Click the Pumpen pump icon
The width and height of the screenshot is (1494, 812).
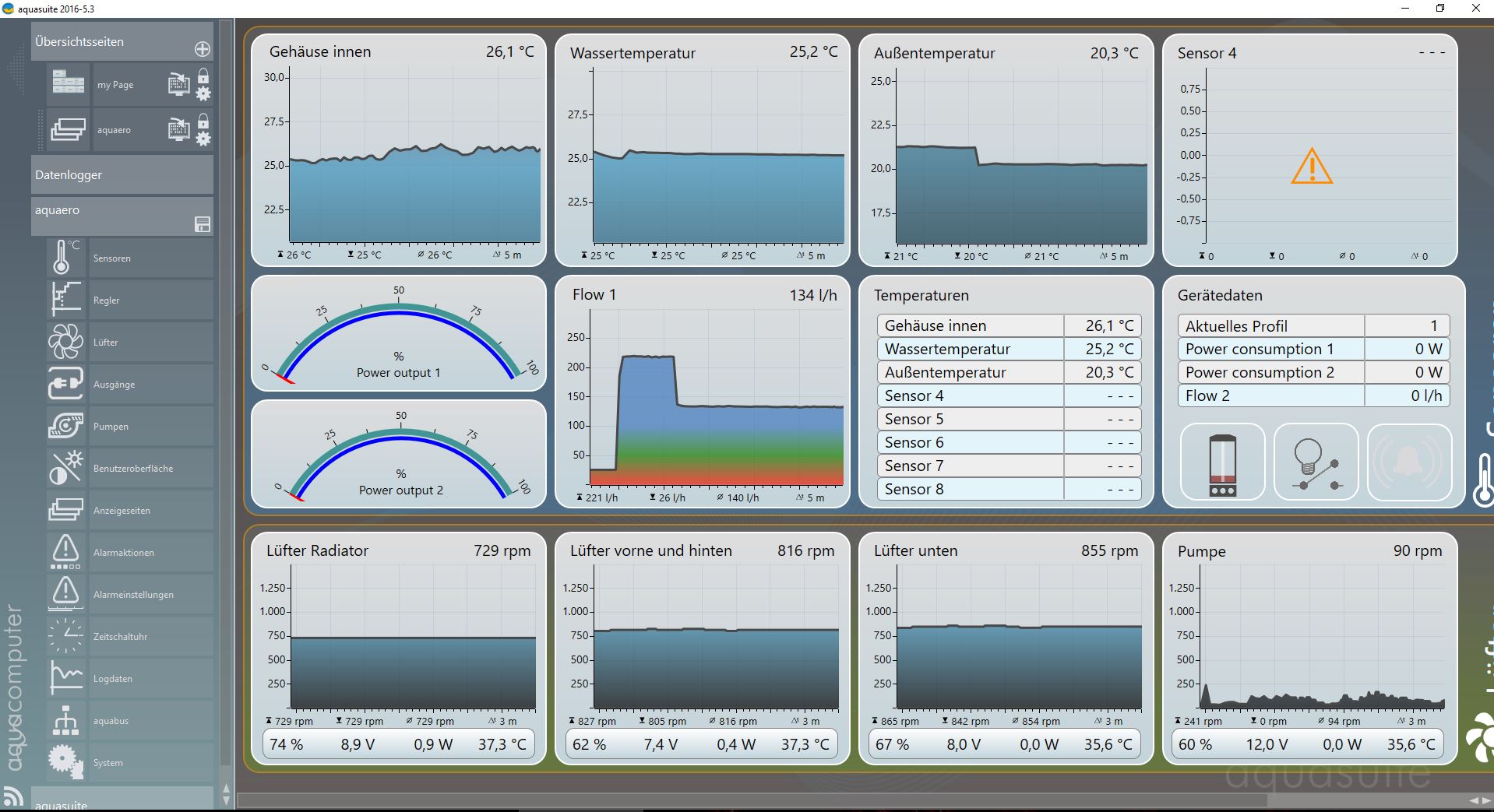pos(65,426)
